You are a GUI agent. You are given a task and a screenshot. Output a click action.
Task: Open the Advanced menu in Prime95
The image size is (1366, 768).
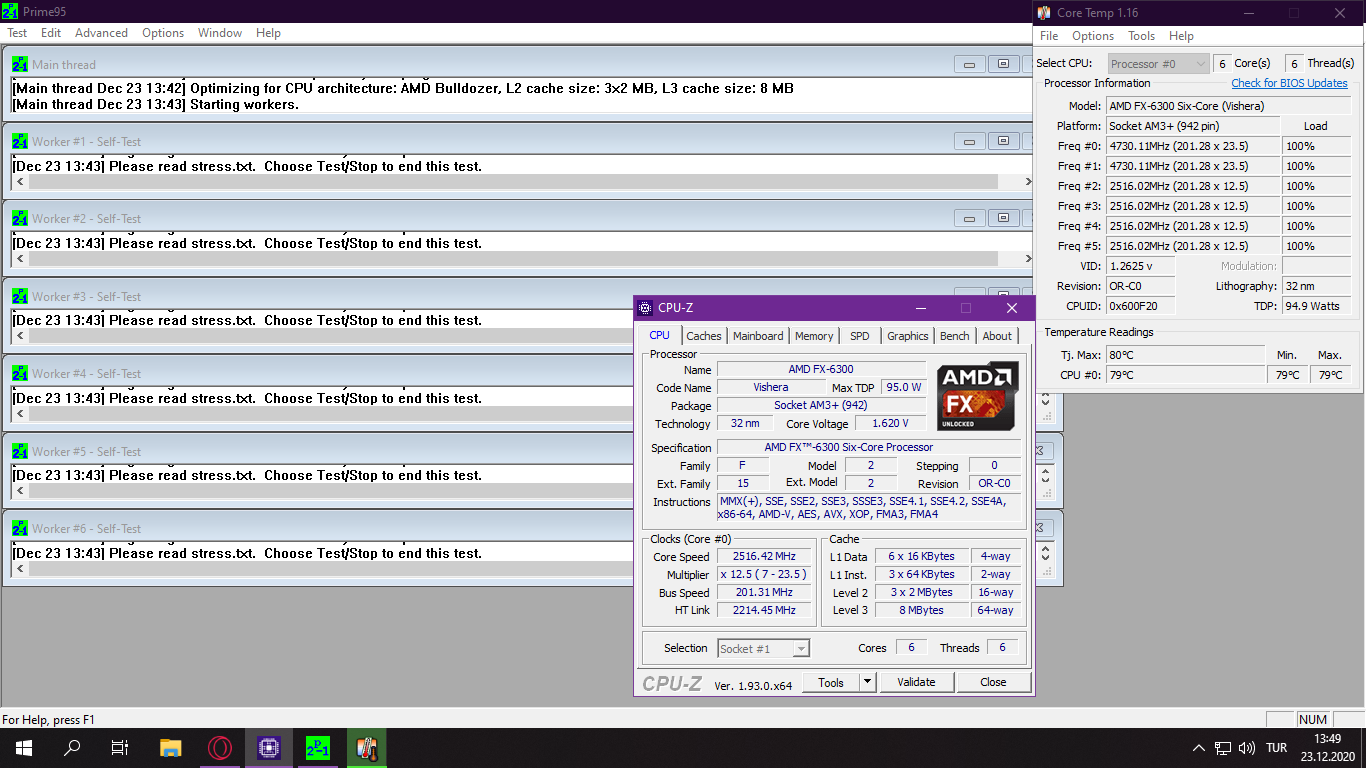pyautogui.click(x=102, y=33)
